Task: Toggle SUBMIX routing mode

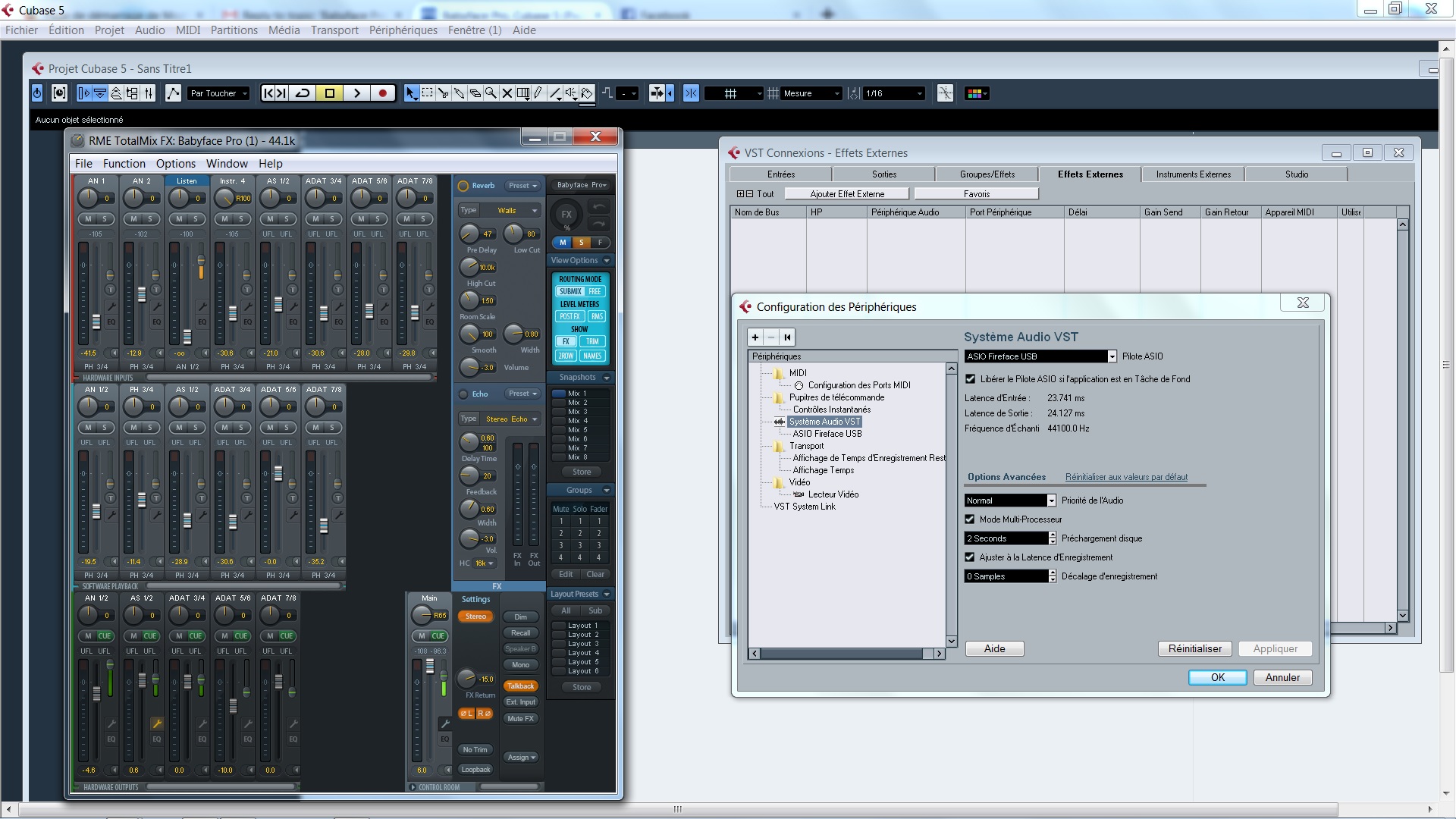Action: pos(570,291)
